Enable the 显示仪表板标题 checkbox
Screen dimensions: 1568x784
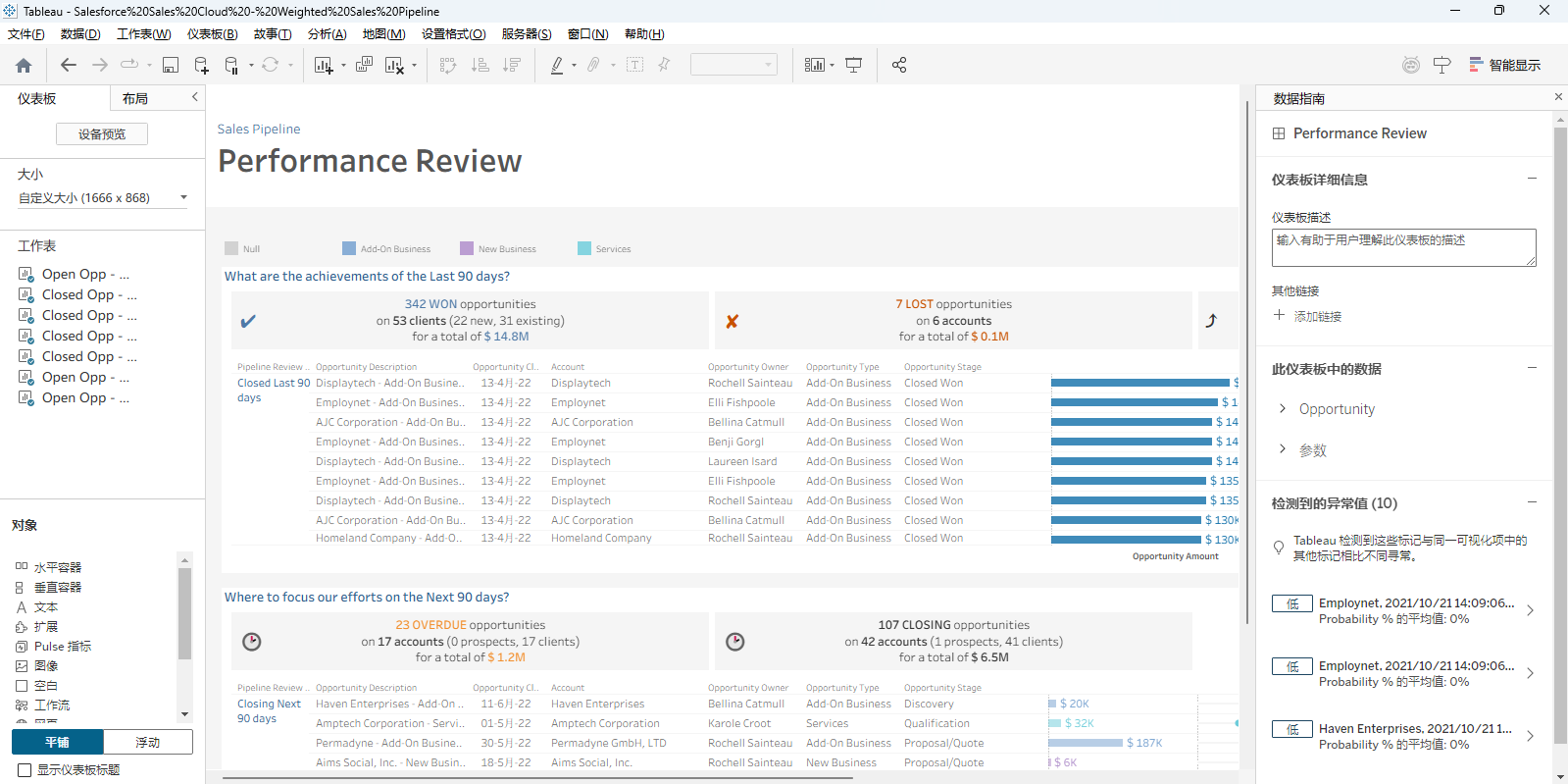point(25,770)
